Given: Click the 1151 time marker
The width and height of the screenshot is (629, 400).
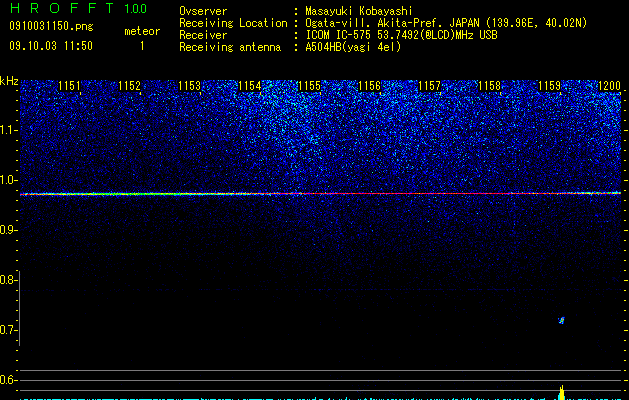Looking at the screenshot, I should (69, 86).
